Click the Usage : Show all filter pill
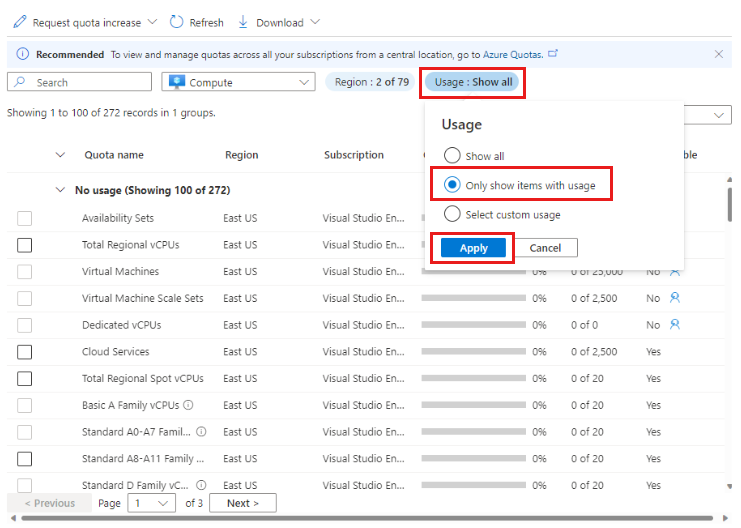Viewport: 741px width, 528px height. 473,82
